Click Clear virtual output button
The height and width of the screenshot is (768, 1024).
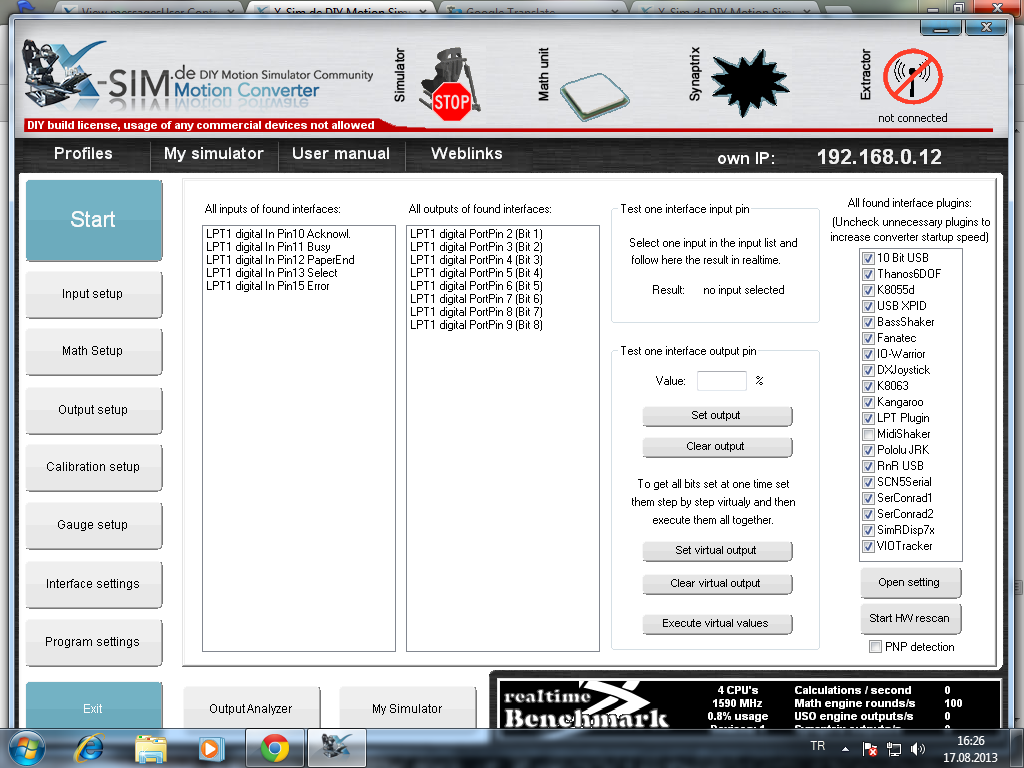[716, 584]
